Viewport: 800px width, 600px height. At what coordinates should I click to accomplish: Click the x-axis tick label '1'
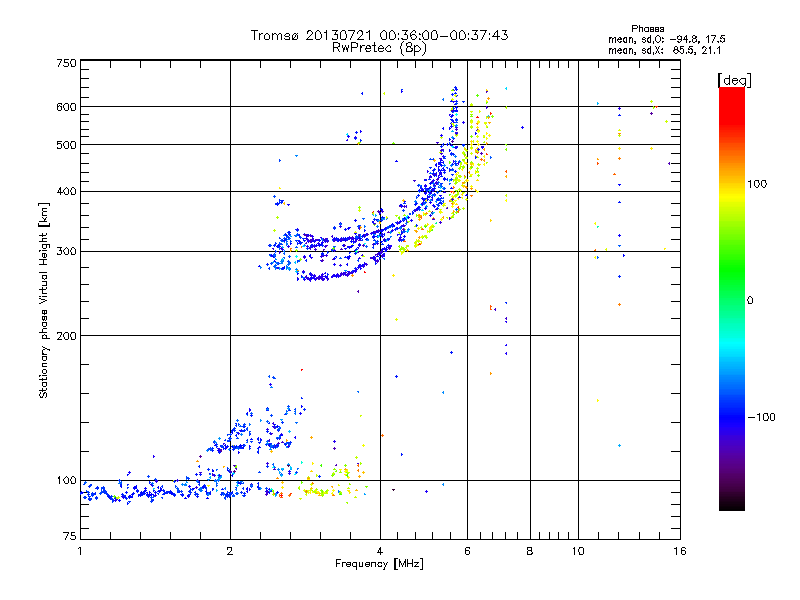(x=80, y=551)
